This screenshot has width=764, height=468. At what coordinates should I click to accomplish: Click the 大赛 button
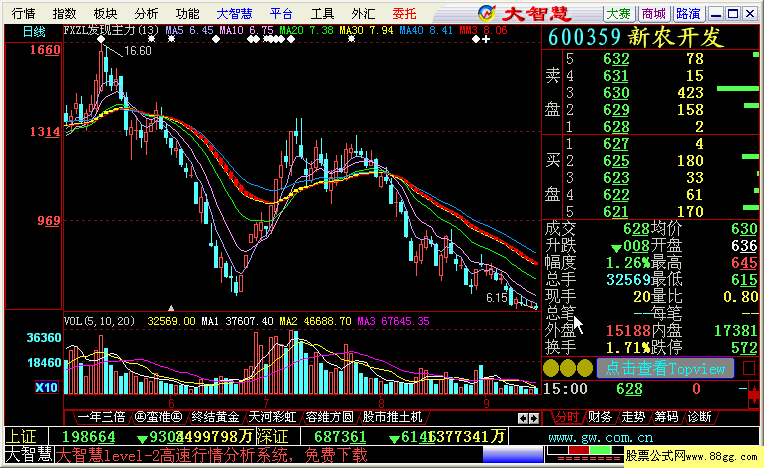pyautogui.click(x=618, y=14)
